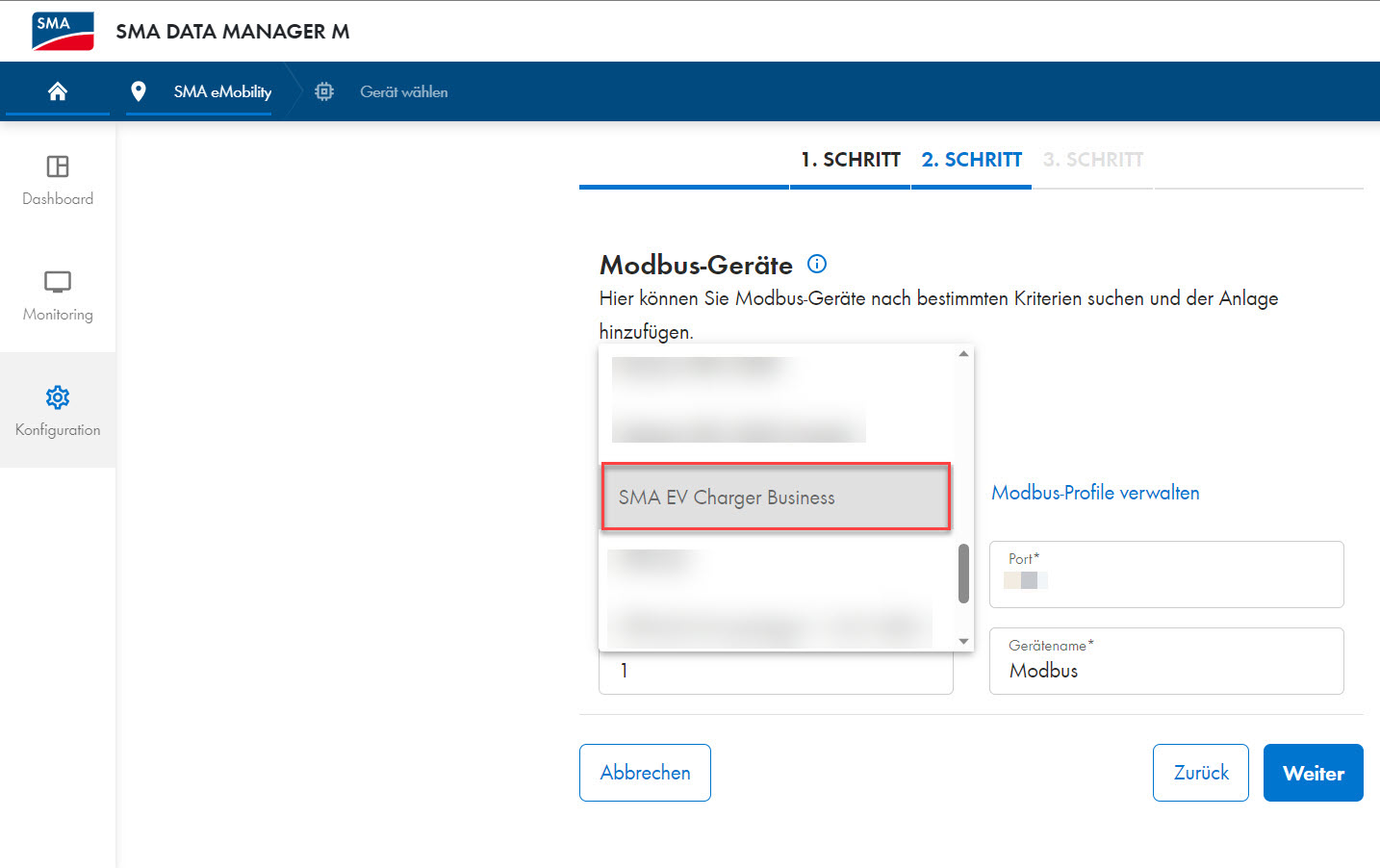The width and height of the screenshot is (1380, 868).
Task: Go to the home icon in the navigation bar
Action: click(x=58, y=91)
